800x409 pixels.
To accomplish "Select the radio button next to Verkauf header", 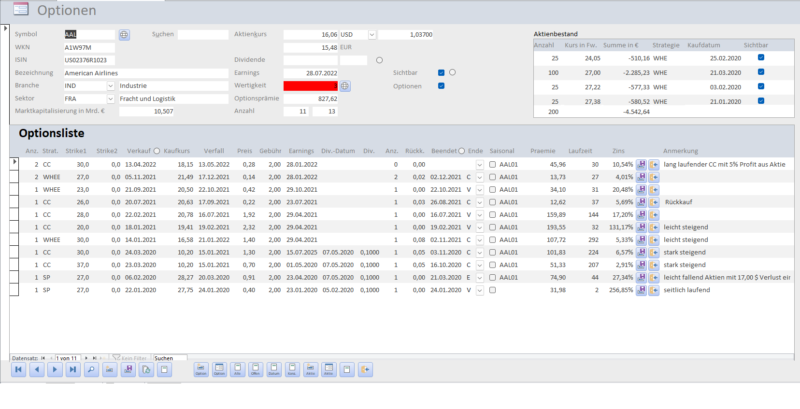I will [157, 149].
